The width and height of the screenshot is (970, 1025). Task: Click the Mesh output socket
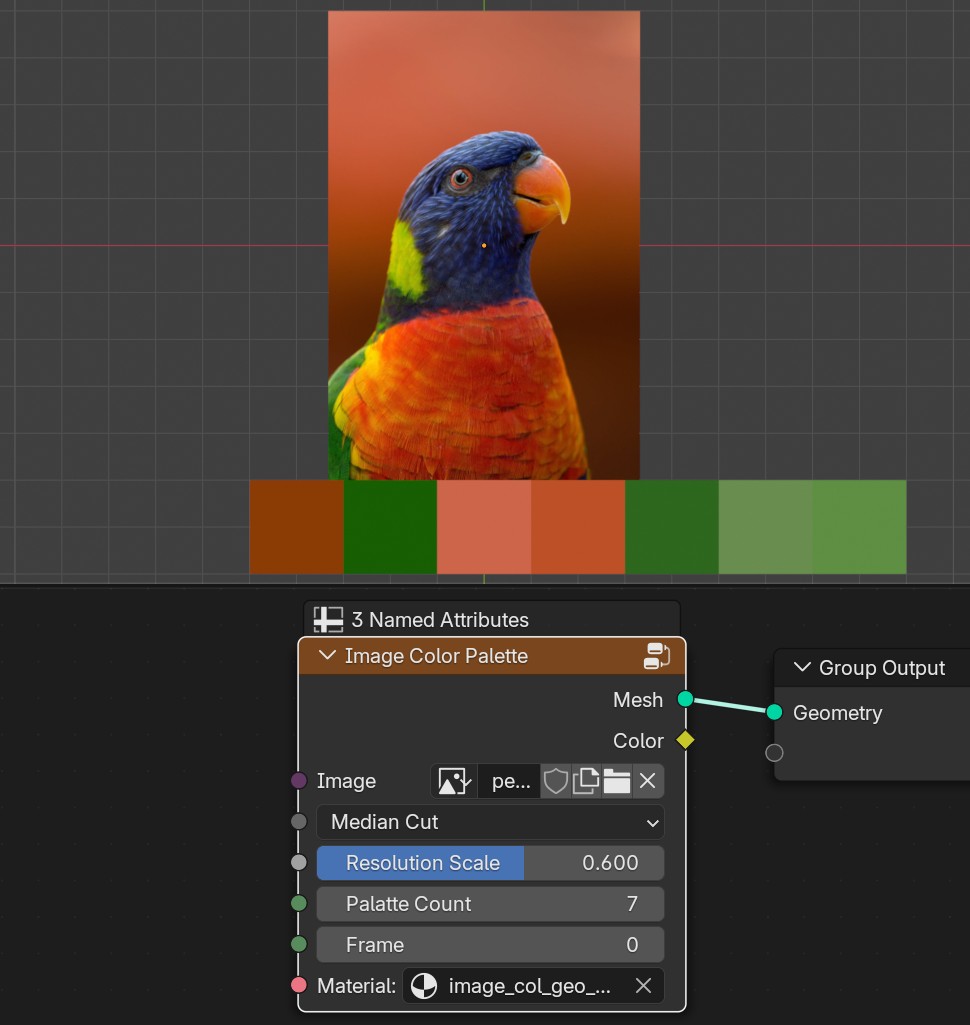[x=685, y=699]
